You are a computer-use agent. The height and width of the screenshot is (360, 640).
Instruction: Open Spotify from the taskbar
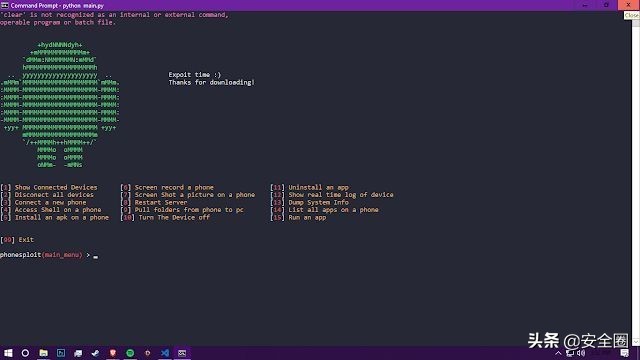(x=130, y=353)
